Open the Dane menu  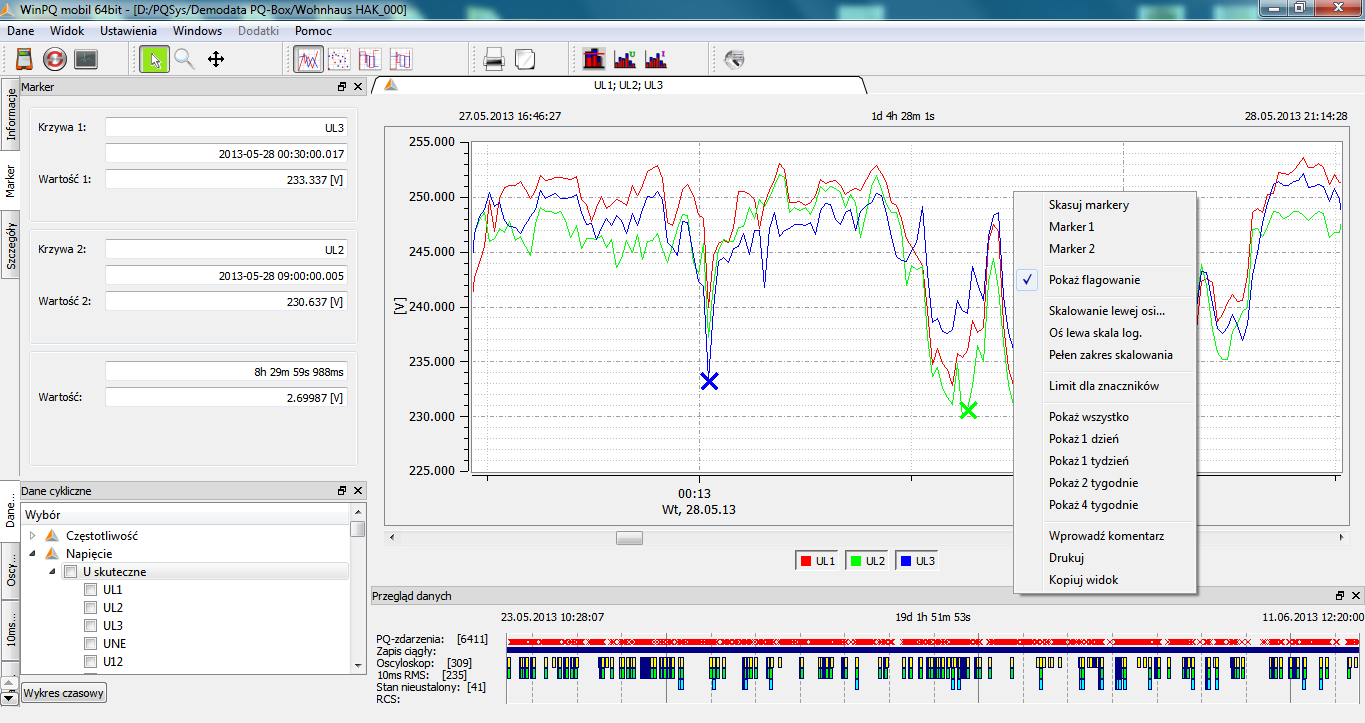(21, 31)
